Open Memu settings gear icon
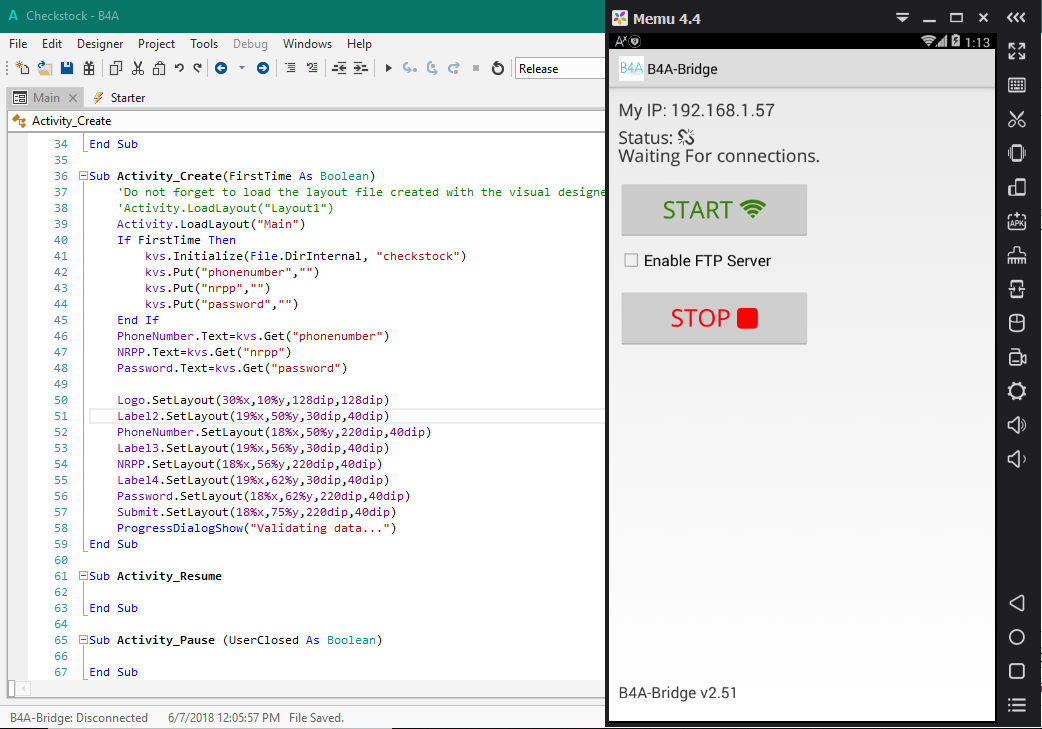Screen dimensions: 1042x729 [x=1017, y=391]
